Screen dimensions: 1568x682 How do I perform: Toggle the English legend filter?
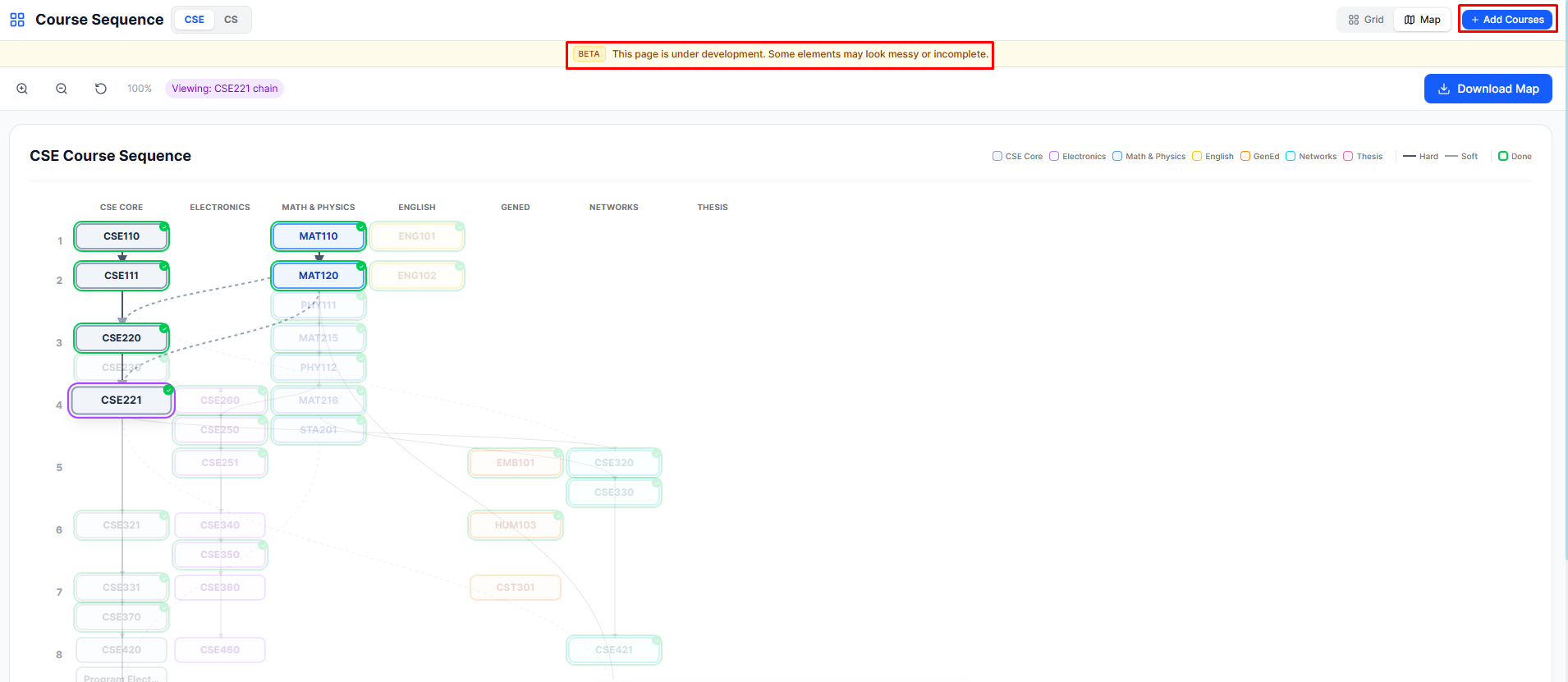(1213, 156)
